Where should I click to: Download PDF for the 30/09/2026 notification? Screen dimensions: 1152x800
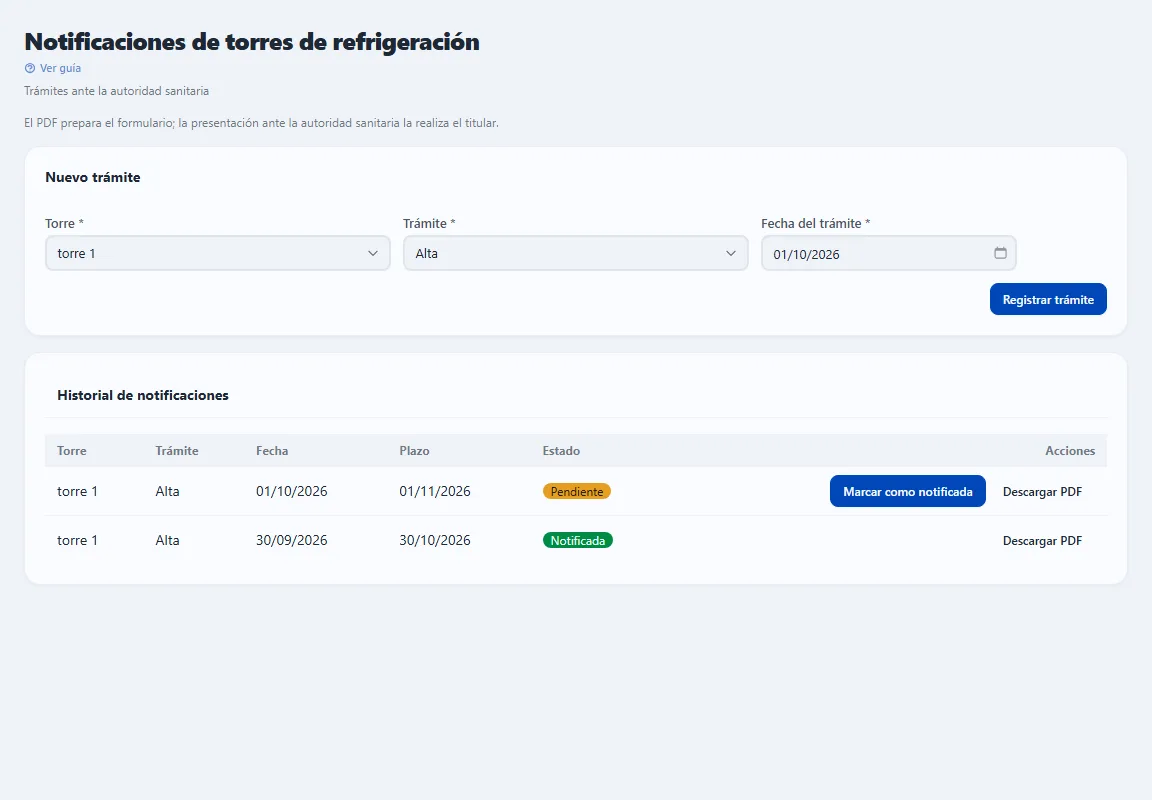pos(1042,541)
